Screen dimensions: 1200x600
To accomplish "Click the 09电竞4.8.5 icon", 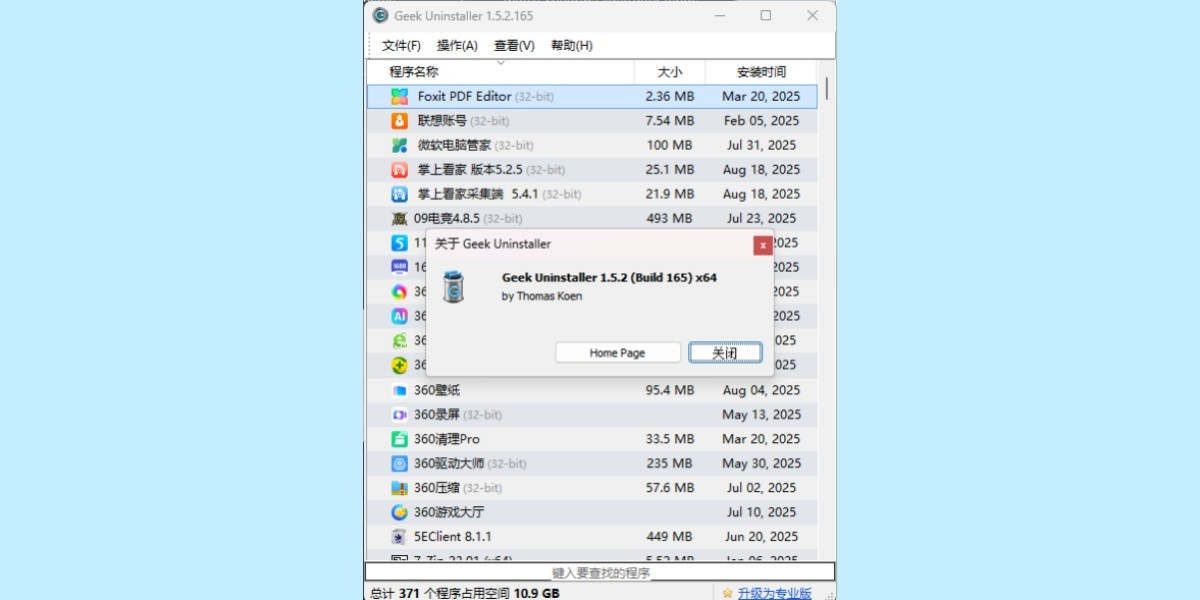I will pos(399,218).
